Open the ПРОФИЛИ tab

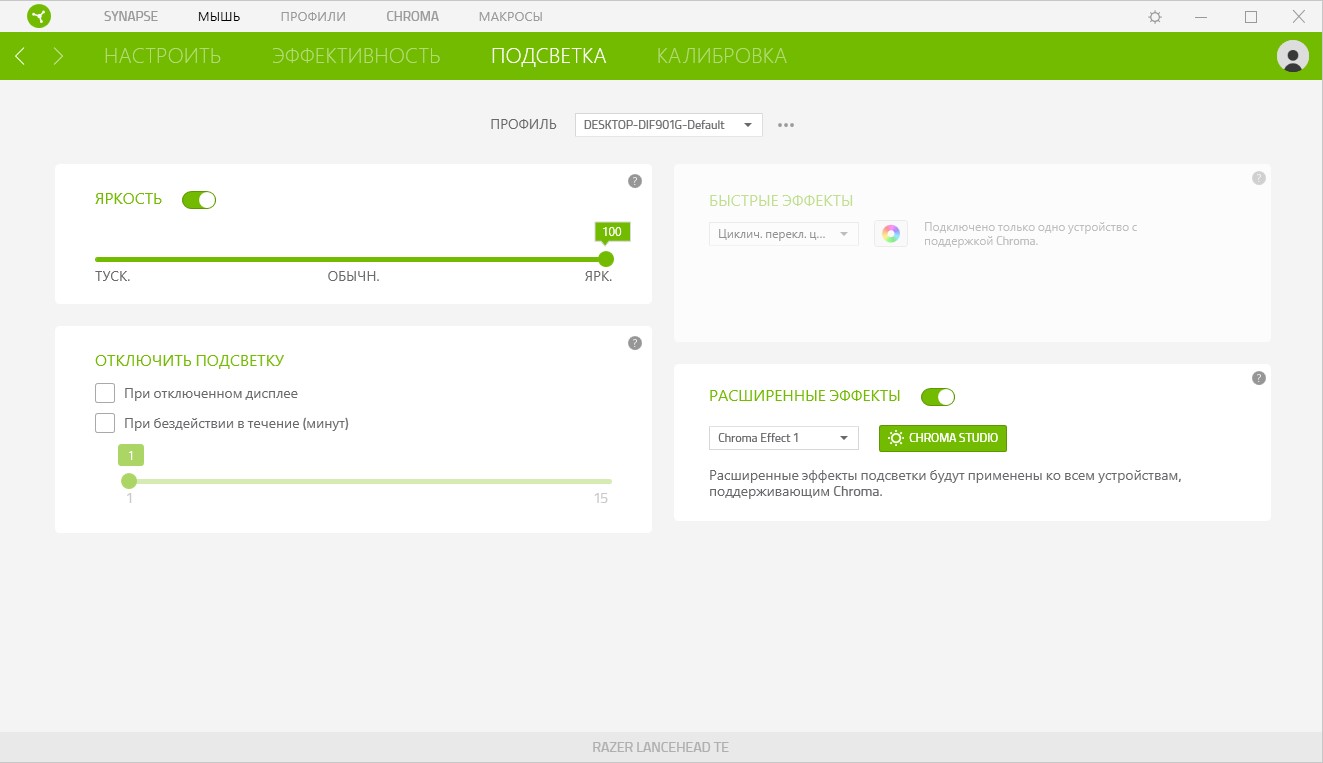[x=313, y=17]
